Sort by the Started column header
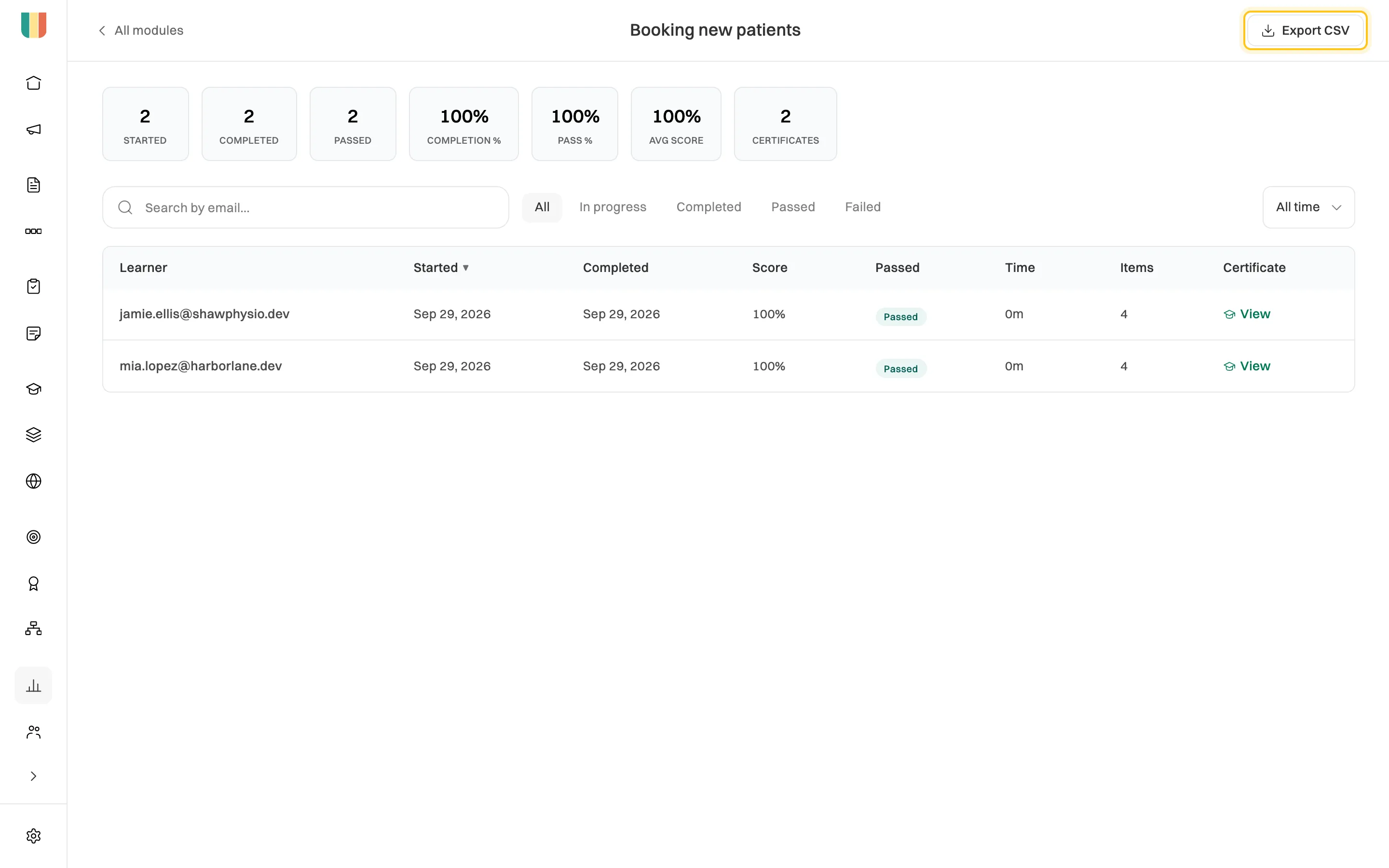The width and height of the screenshot is (1389, 868). click(x=441, y=268)
